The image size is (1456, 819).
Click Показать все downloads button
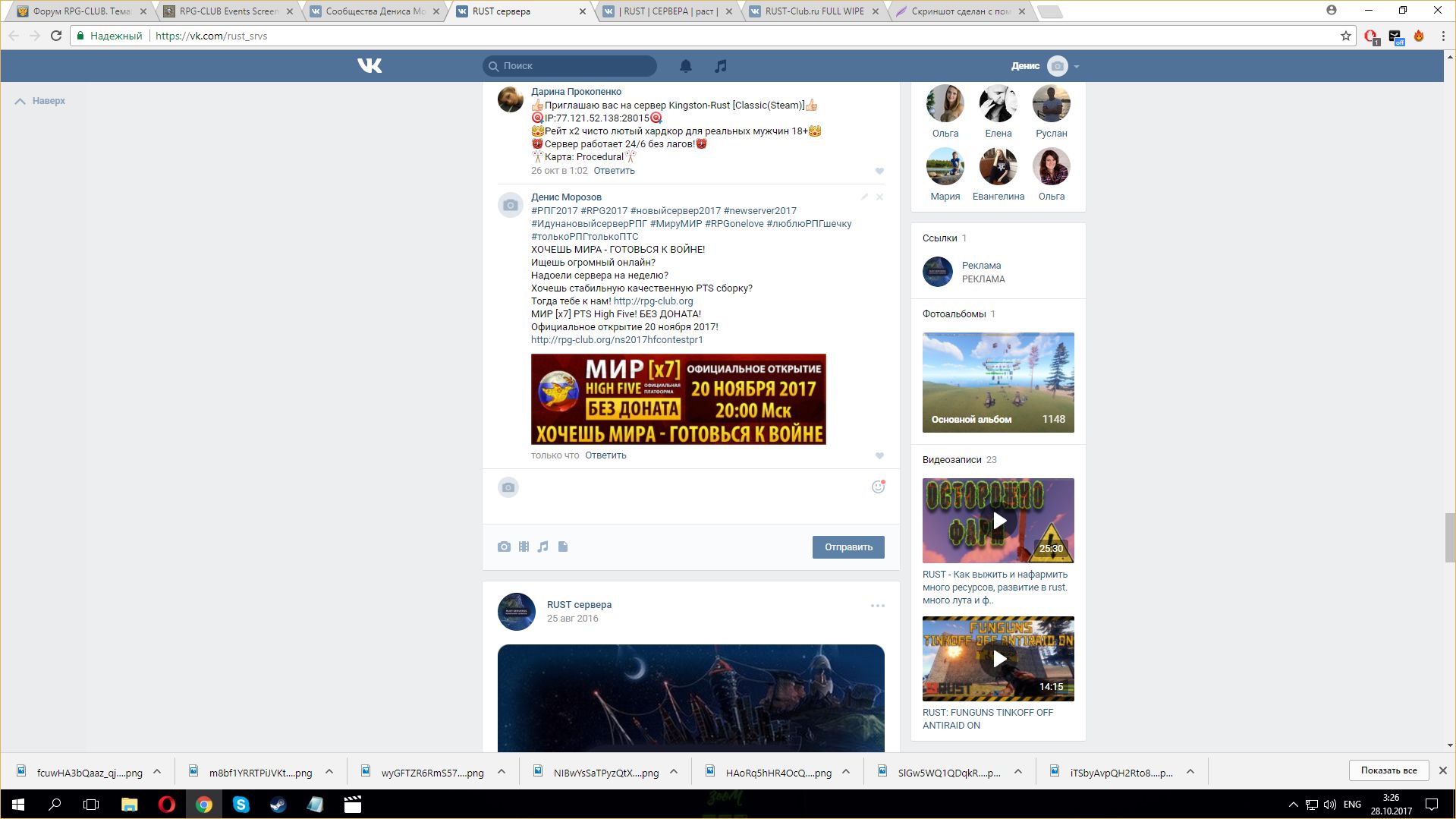coord(1388,770)
